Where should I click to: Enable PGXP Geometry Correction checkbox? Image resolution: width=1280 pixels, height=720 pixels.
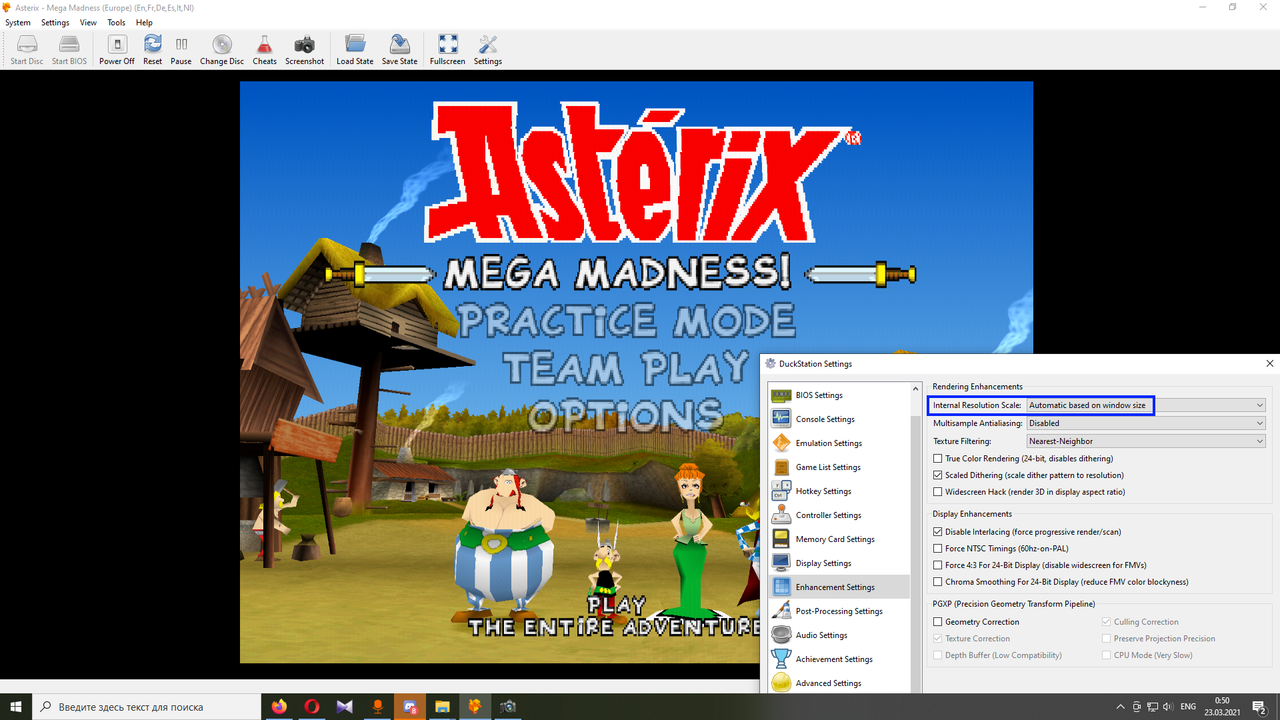pyautogui.click(x=938, y=622)
